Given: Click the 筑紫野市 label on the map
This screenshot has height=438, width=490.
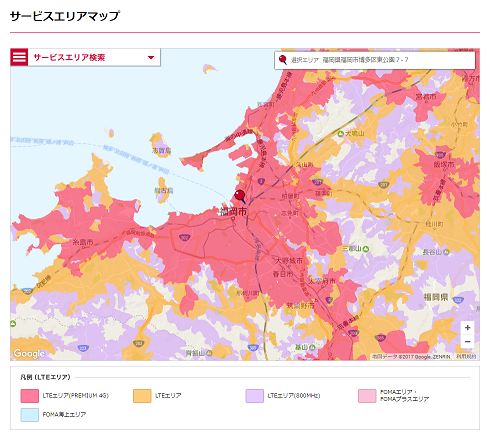Looking at the screenshot, I should (300, 305).
